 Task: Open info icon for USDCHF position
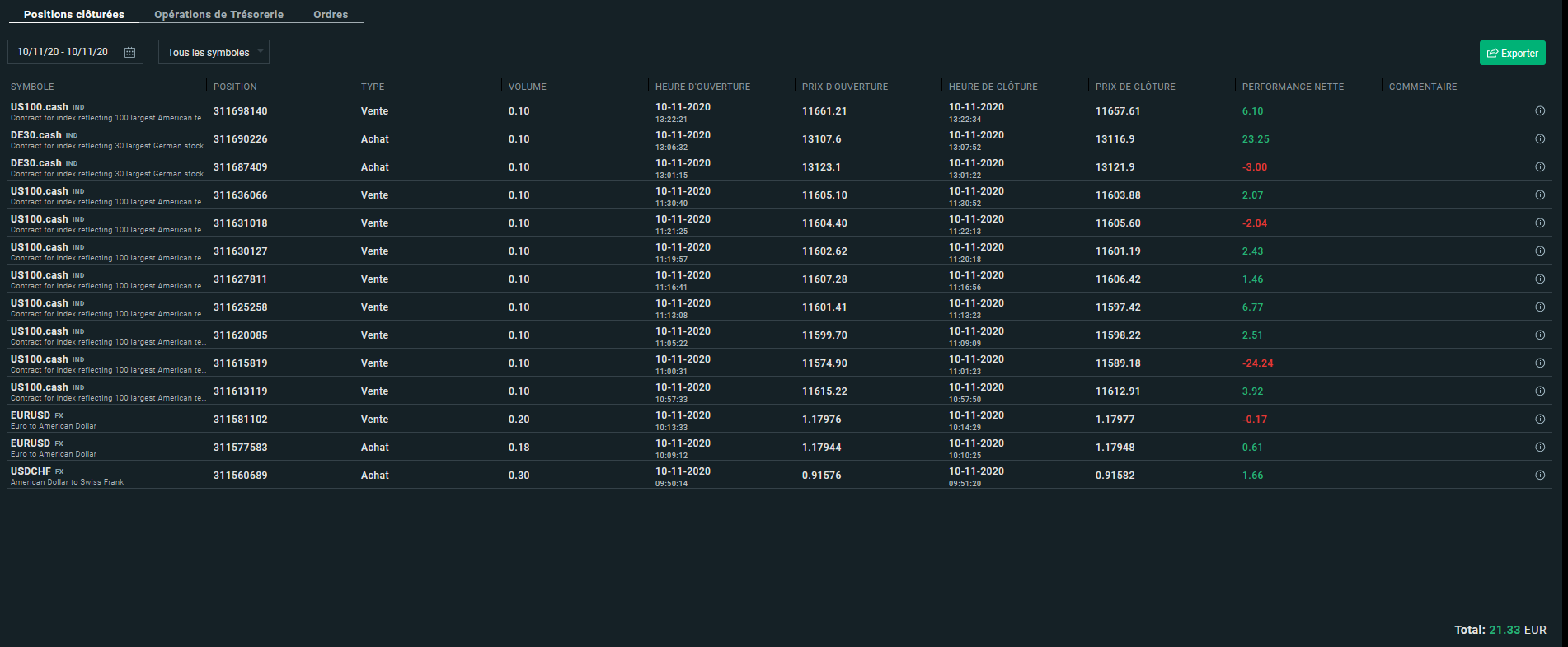click(x=1540, y=476)
